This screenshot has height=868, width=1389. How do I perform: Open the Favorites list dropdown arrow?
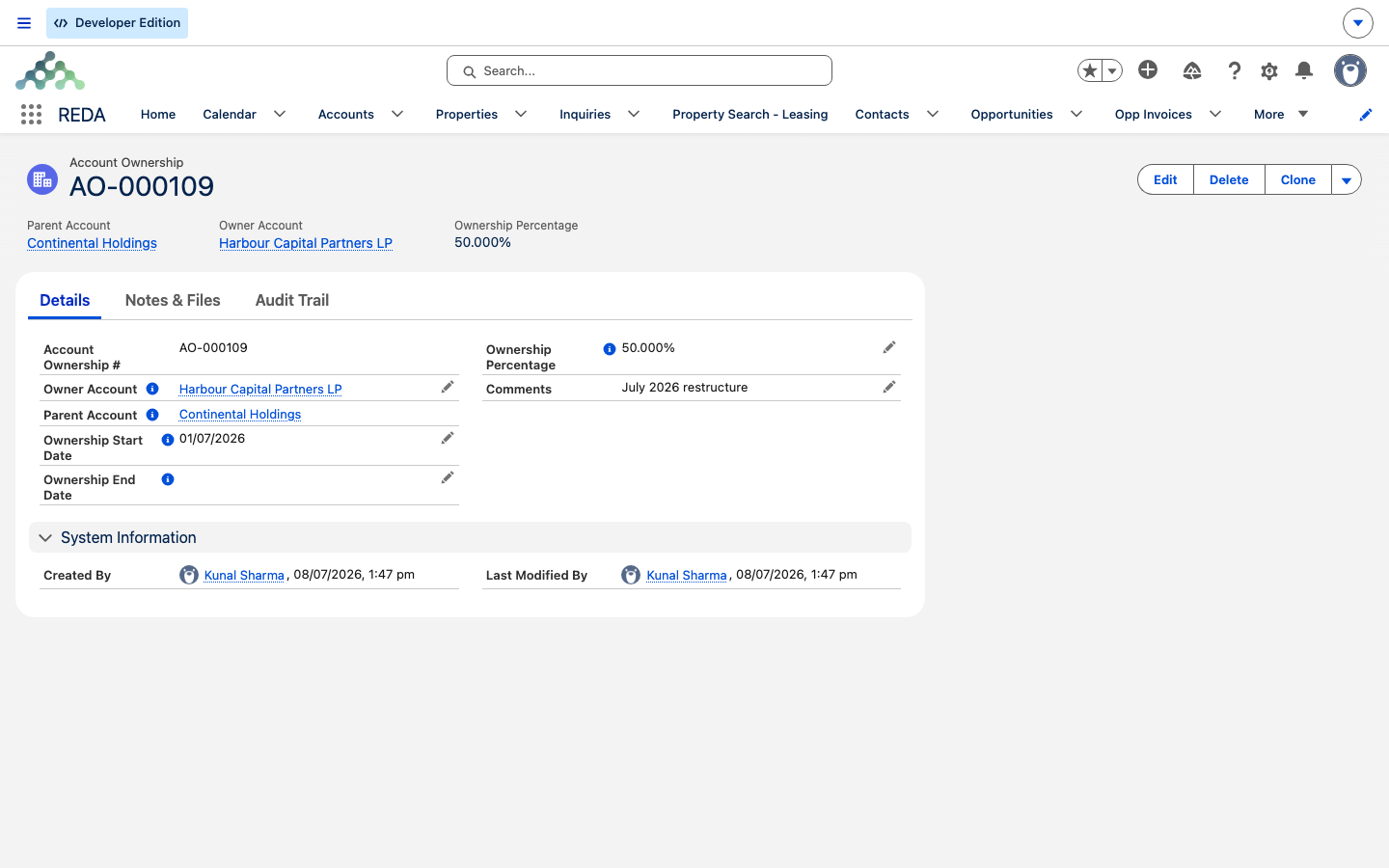pyautogui.click(x=1112, y=70)
